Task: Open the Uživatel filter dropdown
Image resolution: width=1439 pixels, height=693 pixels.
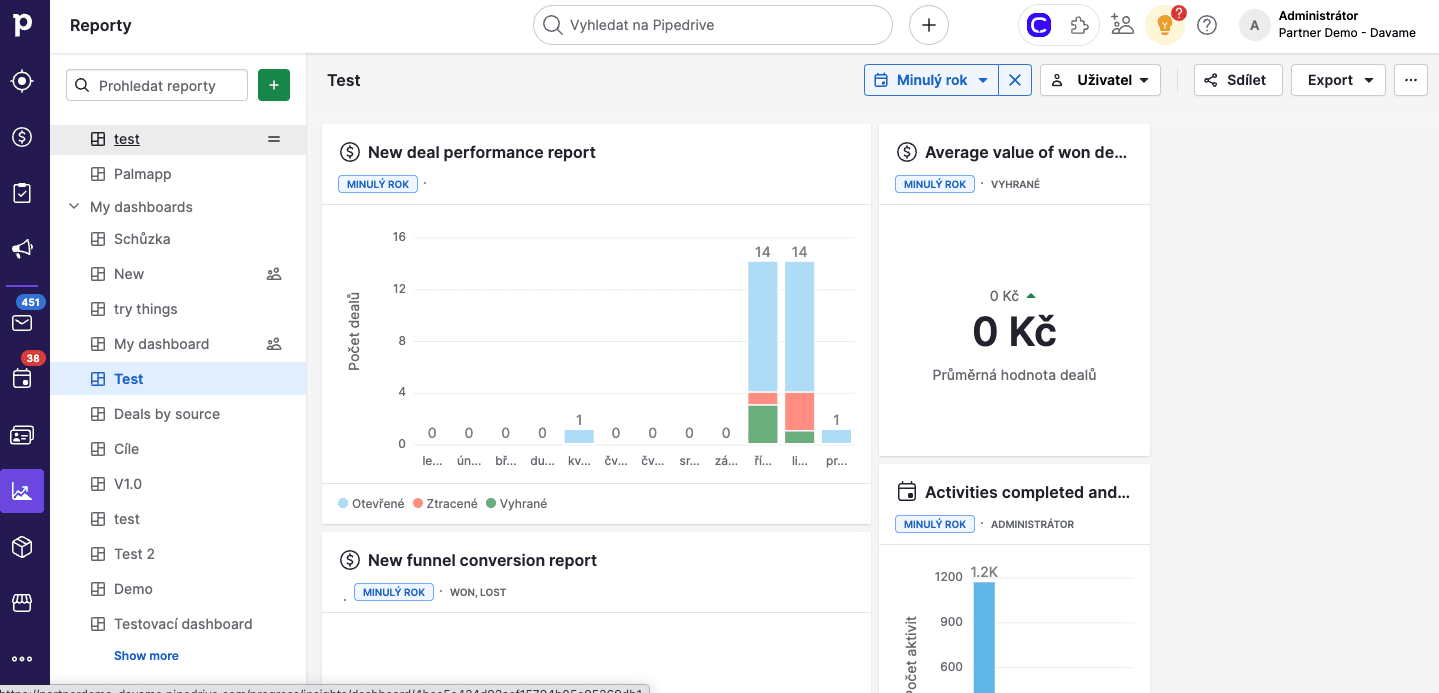Action: 1100,80
